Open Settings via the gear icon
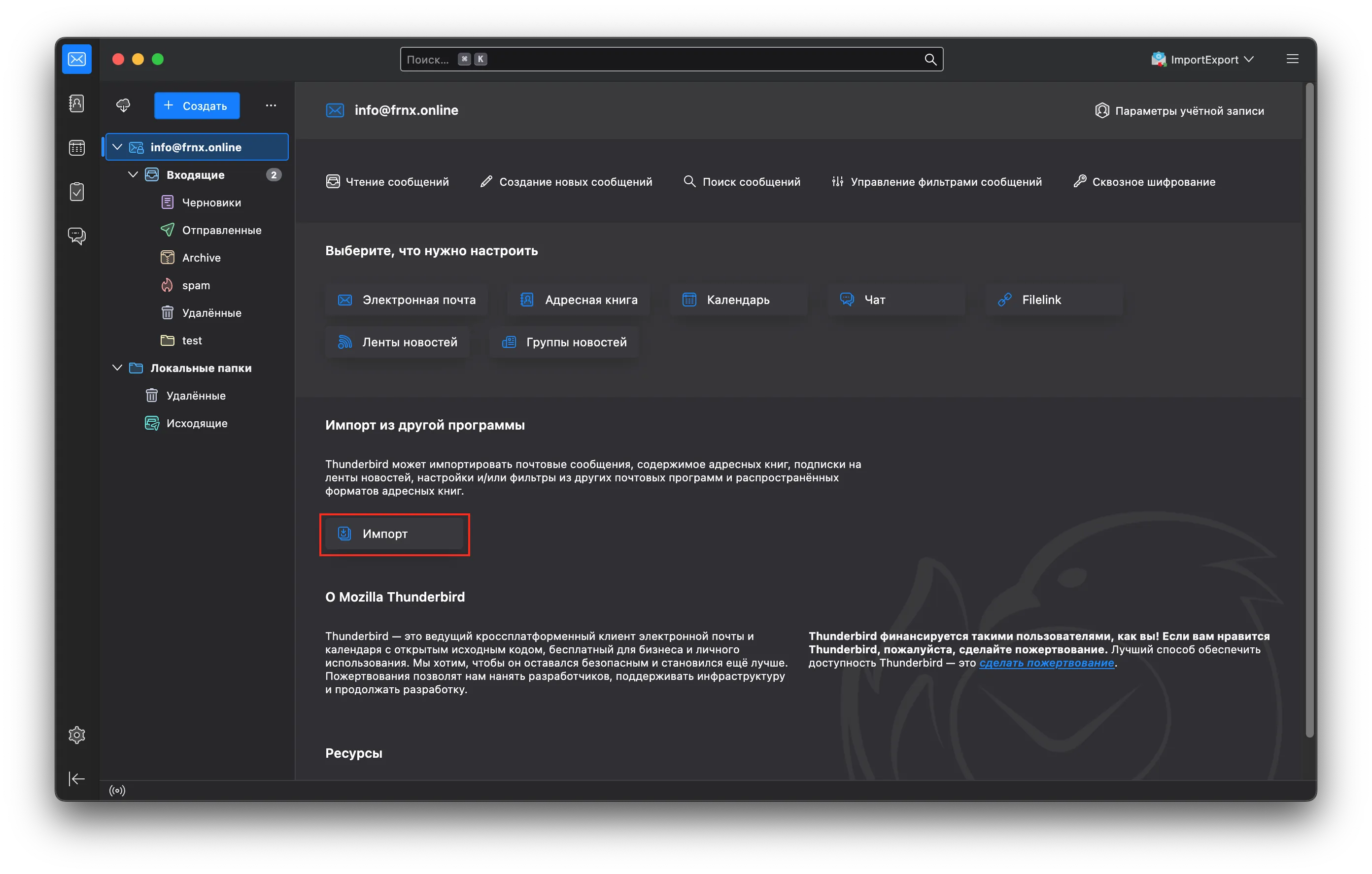The width and height of the screenshot is (1372, 874). pos(76,735)
